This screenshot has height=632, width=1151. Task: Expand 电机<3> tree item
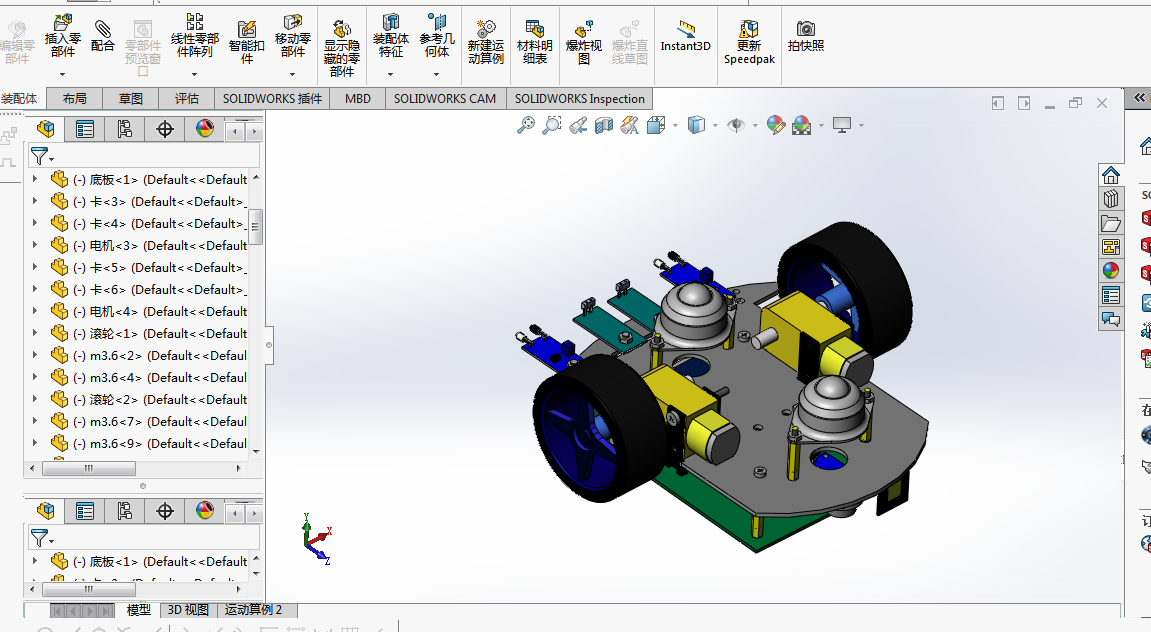coord(35,244)
